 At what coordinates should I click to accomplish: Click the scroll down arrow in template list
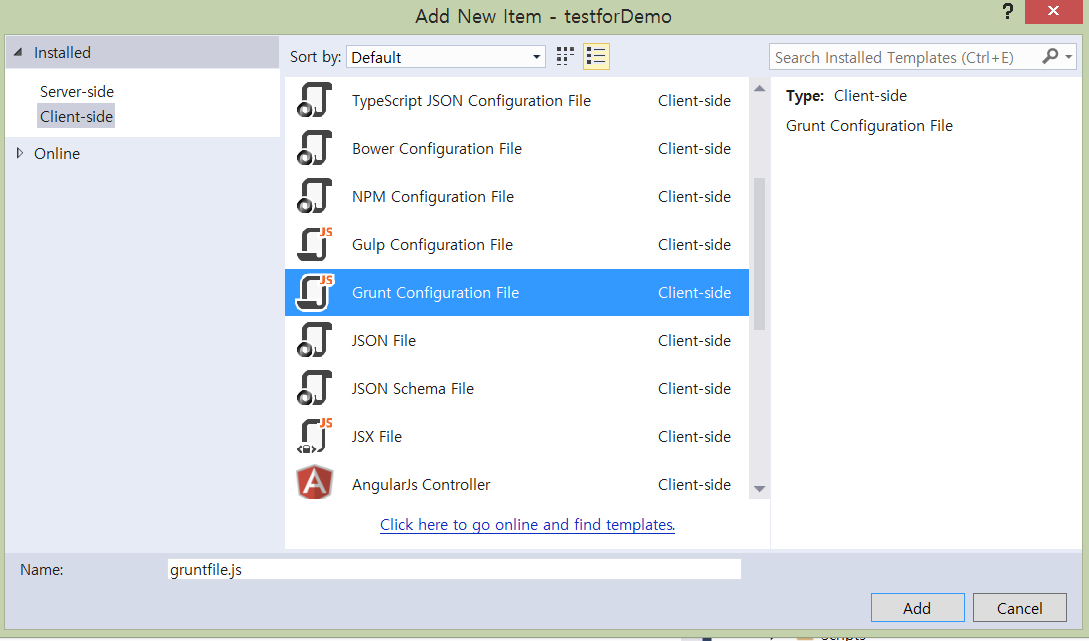[759, 489]
